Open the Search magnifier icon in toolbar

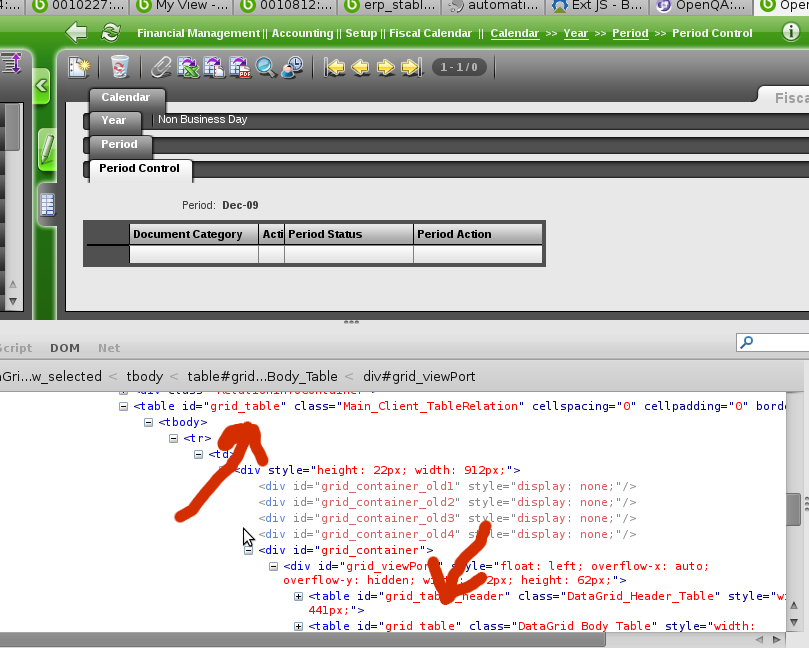click(266, 68)
